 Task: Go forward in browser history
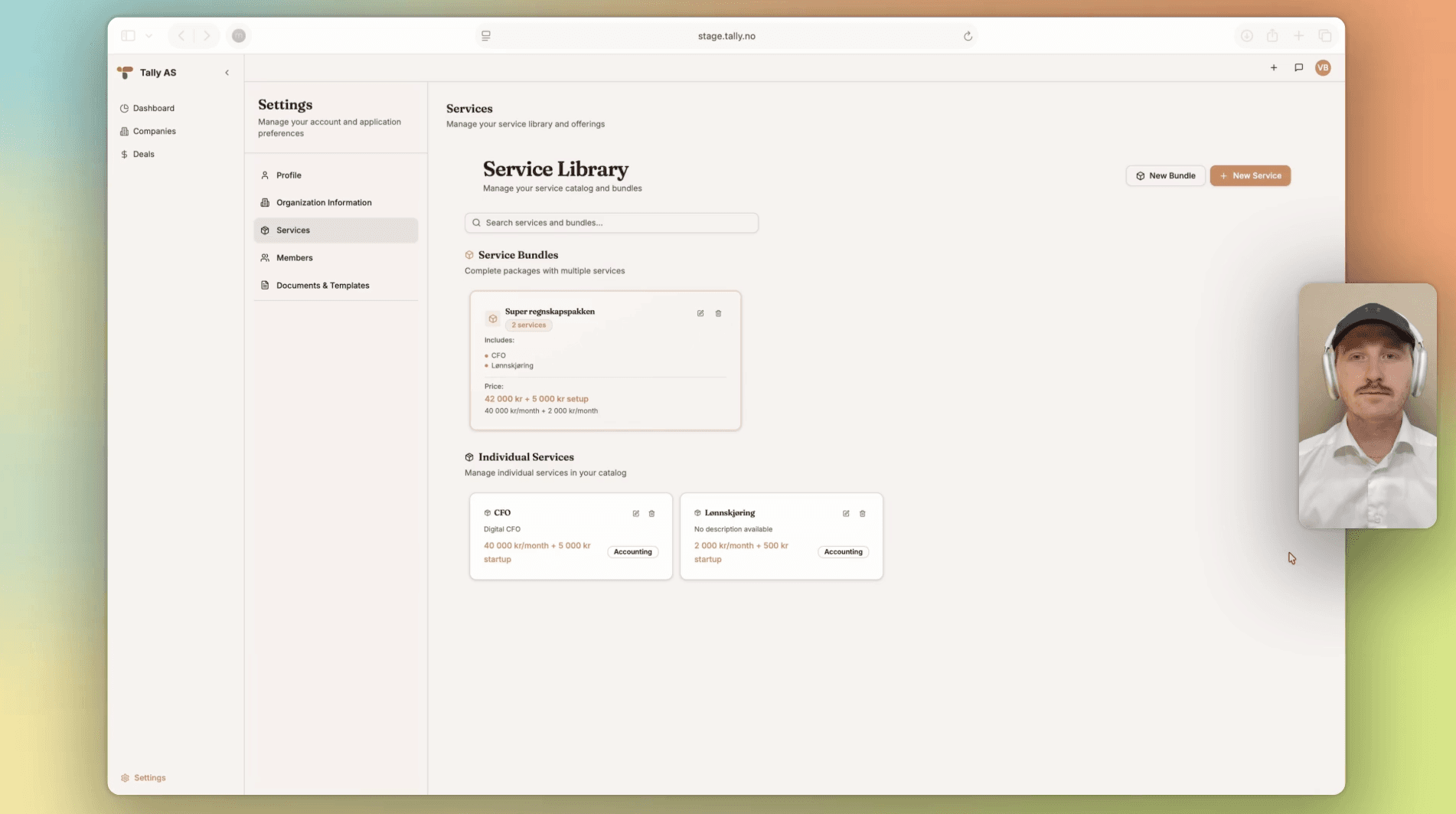coord(207,36)
